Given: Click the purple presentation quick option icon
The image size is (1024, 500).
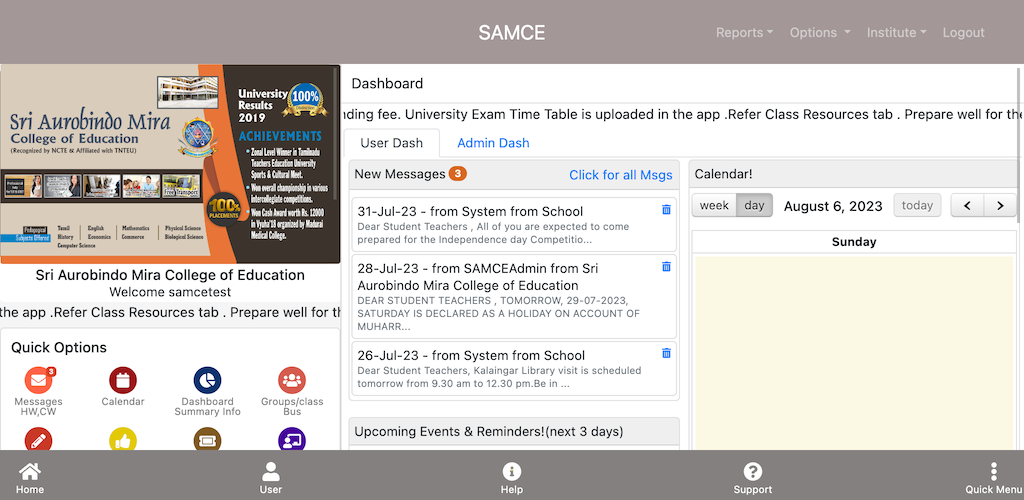Looking at the screenshot, I should 292,439.
